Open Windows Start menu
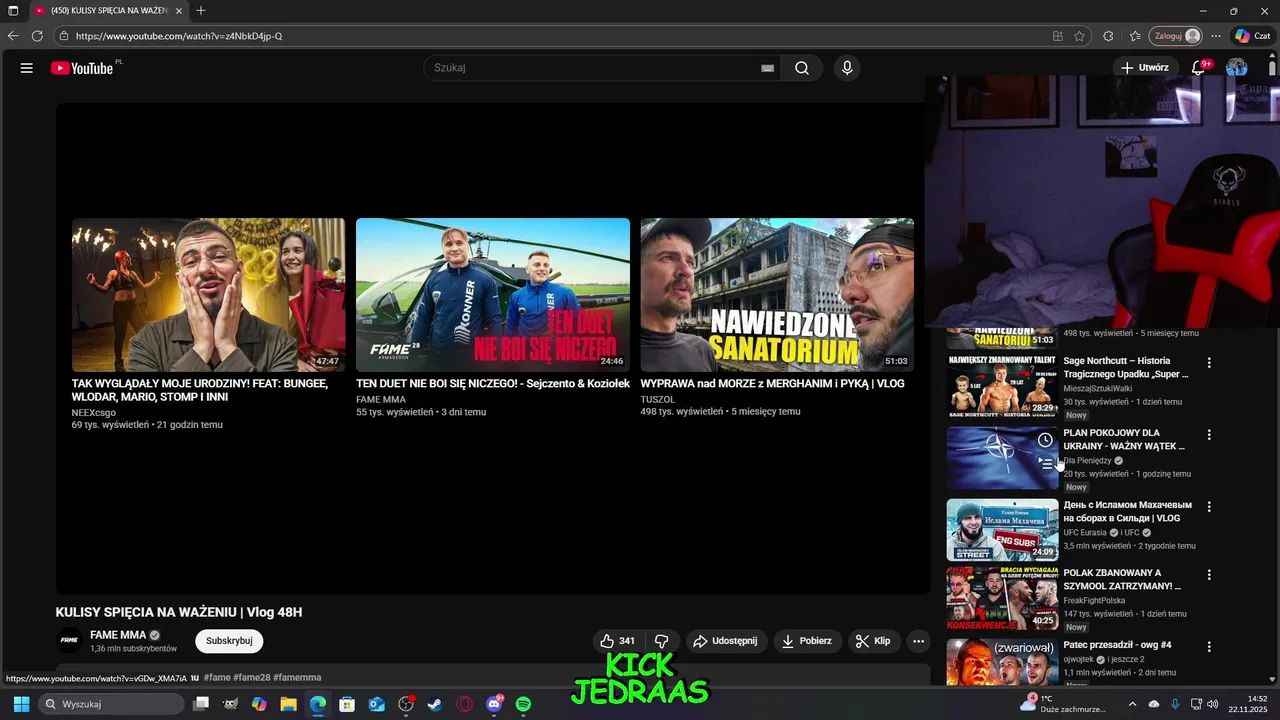This screenshot has height=720, width=1280. tap(21, 704)
